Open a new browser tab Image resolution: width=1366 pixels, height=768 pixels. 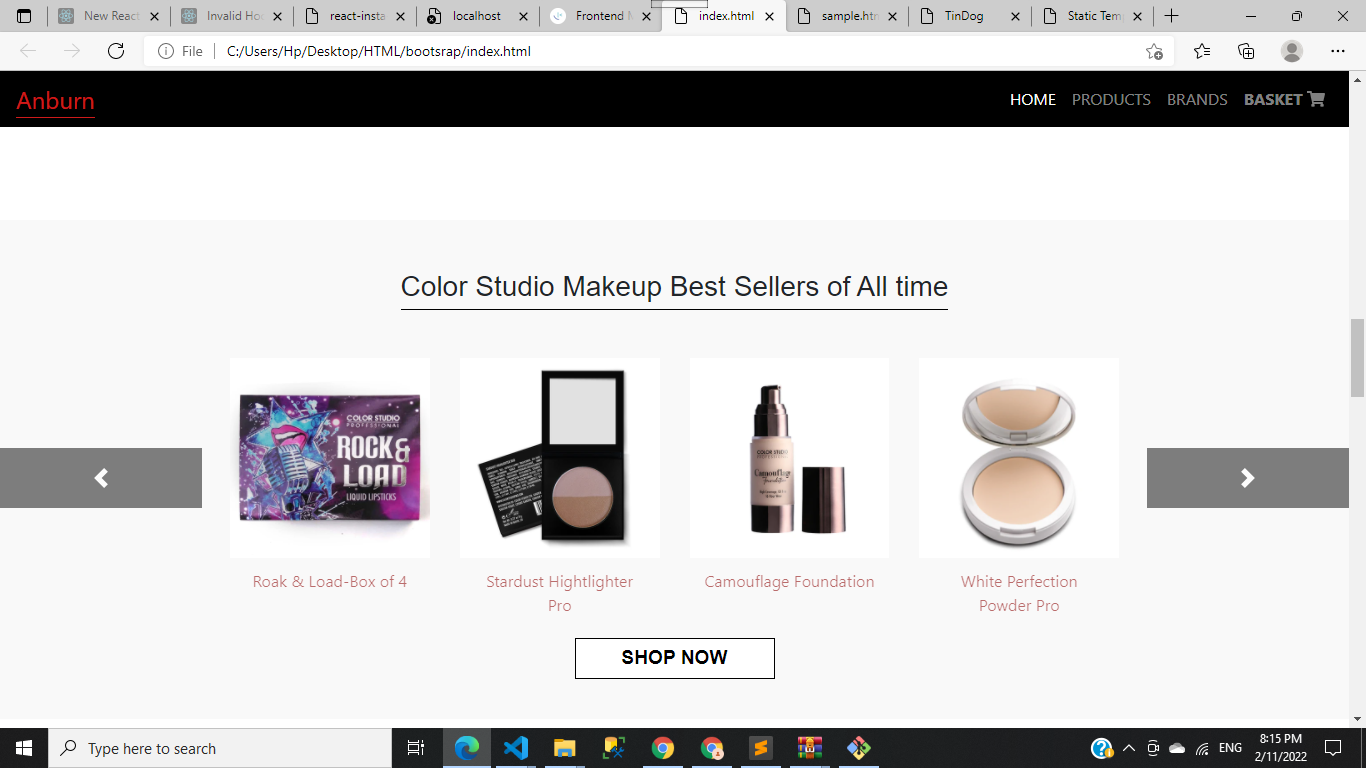[1171, 16]
